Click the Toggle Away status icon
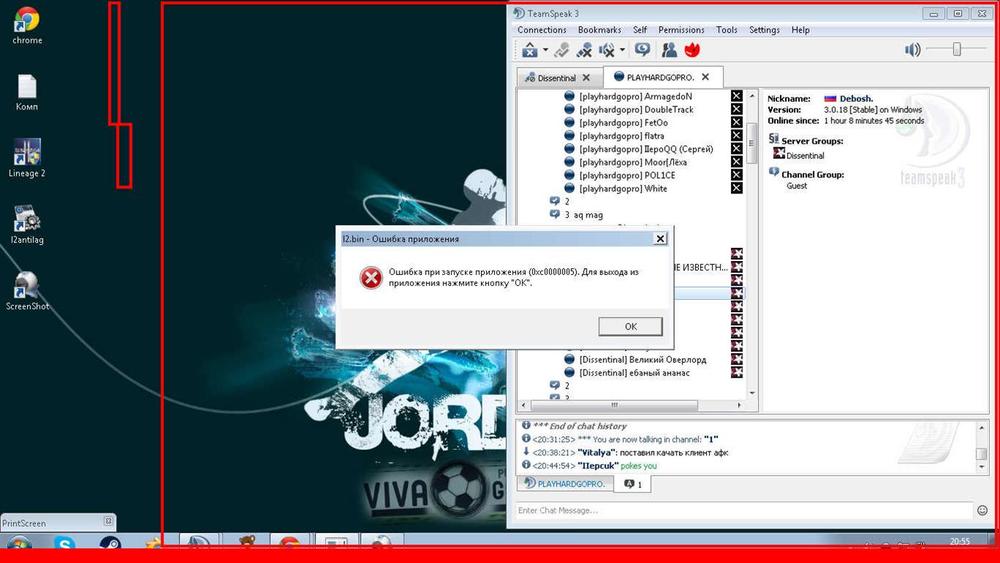The height and width of the screenshot is (563, 1000). pos(642,50)
